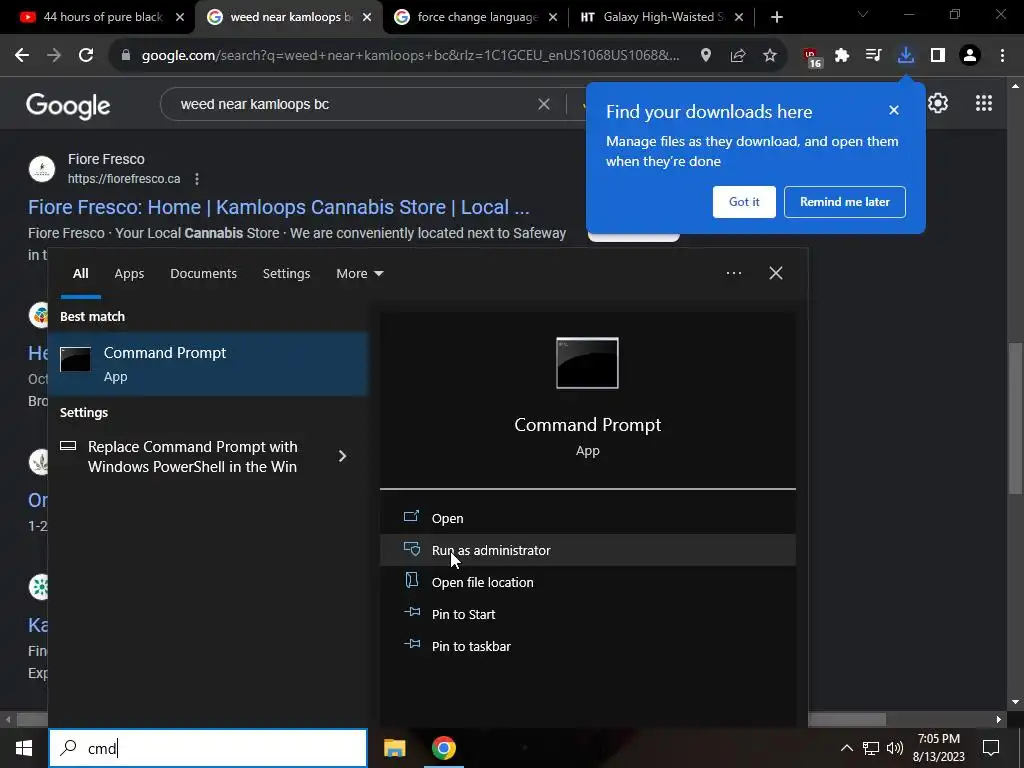
Task: Show hidden system tray icons
Action: (846, 748)
